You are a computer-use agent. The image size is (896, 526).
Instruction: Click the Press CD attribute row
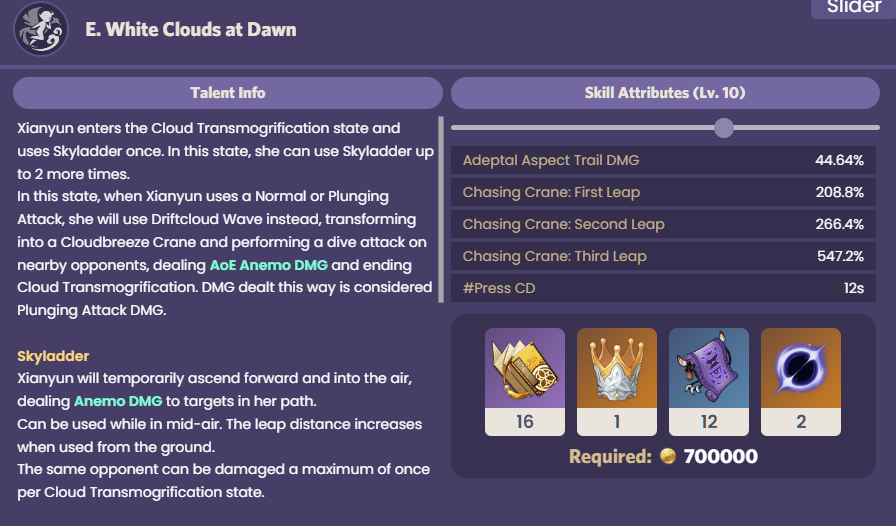coord(663,288)
